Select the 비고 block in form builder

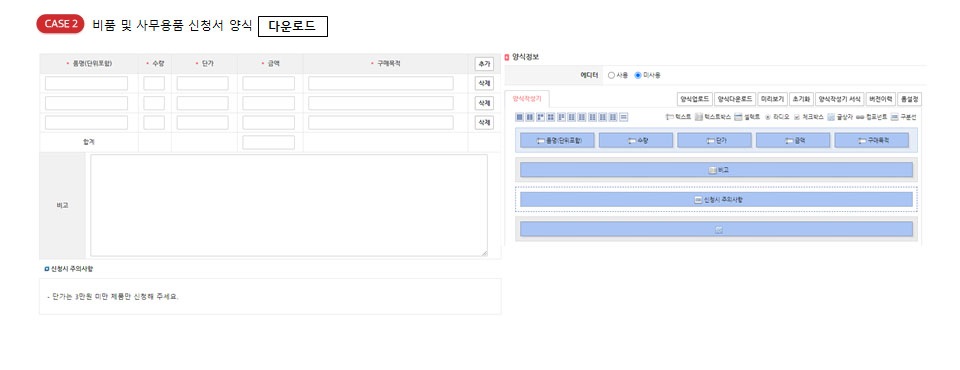[x=716, y=170]
